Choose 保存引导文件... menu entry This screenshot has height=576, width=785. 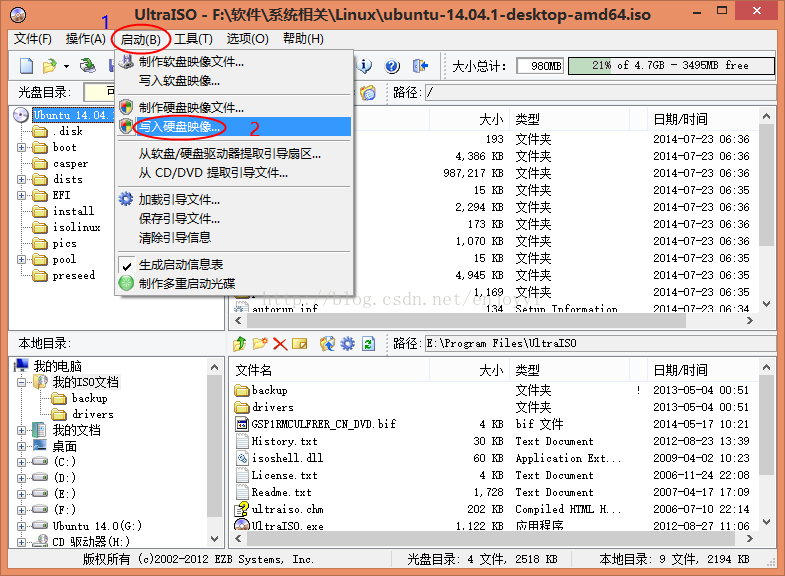(234, 219)
